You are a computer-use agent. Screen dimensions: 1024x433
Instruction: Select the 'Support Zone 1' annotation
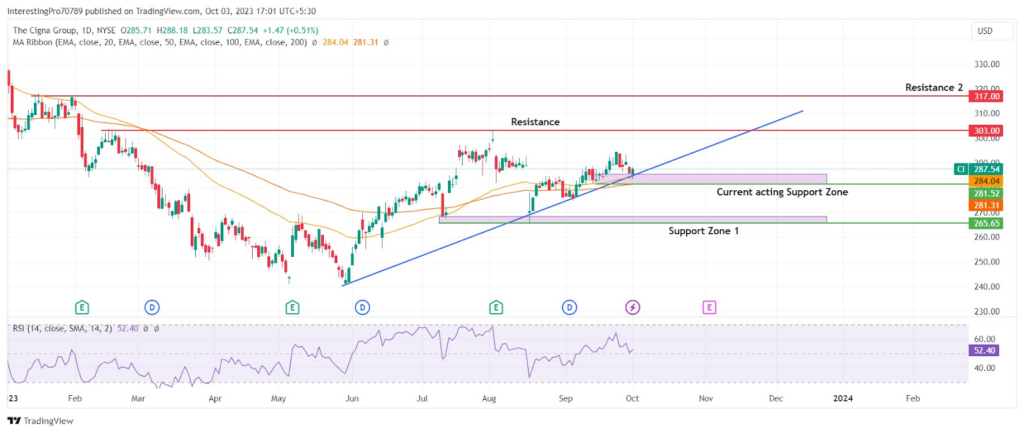click(x=703, y=231)
